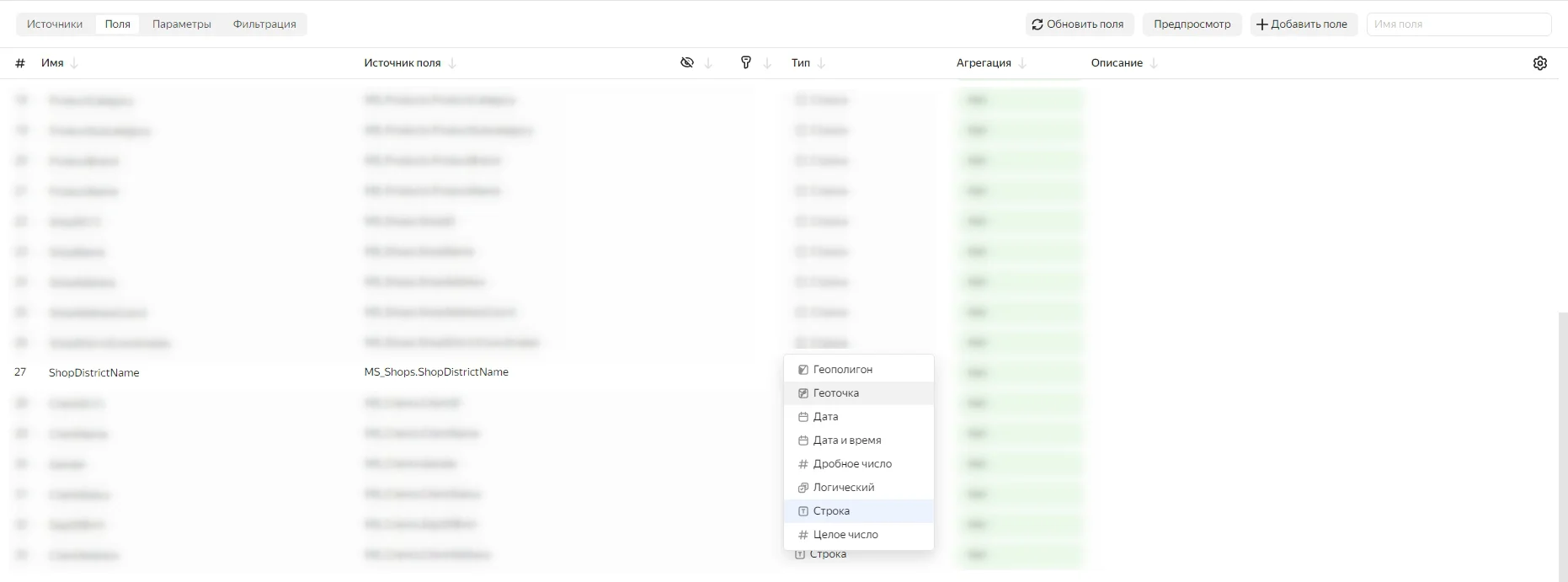Click sort arrow next to Имя
The width and height of the screenshot is (1568, 582).
point(74,63)
